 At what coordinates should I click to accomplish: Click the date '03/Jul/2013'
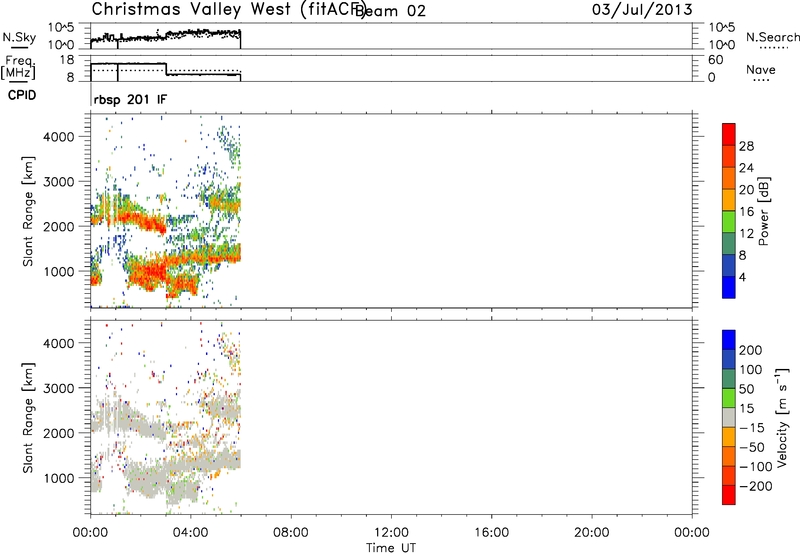point(642,10)
